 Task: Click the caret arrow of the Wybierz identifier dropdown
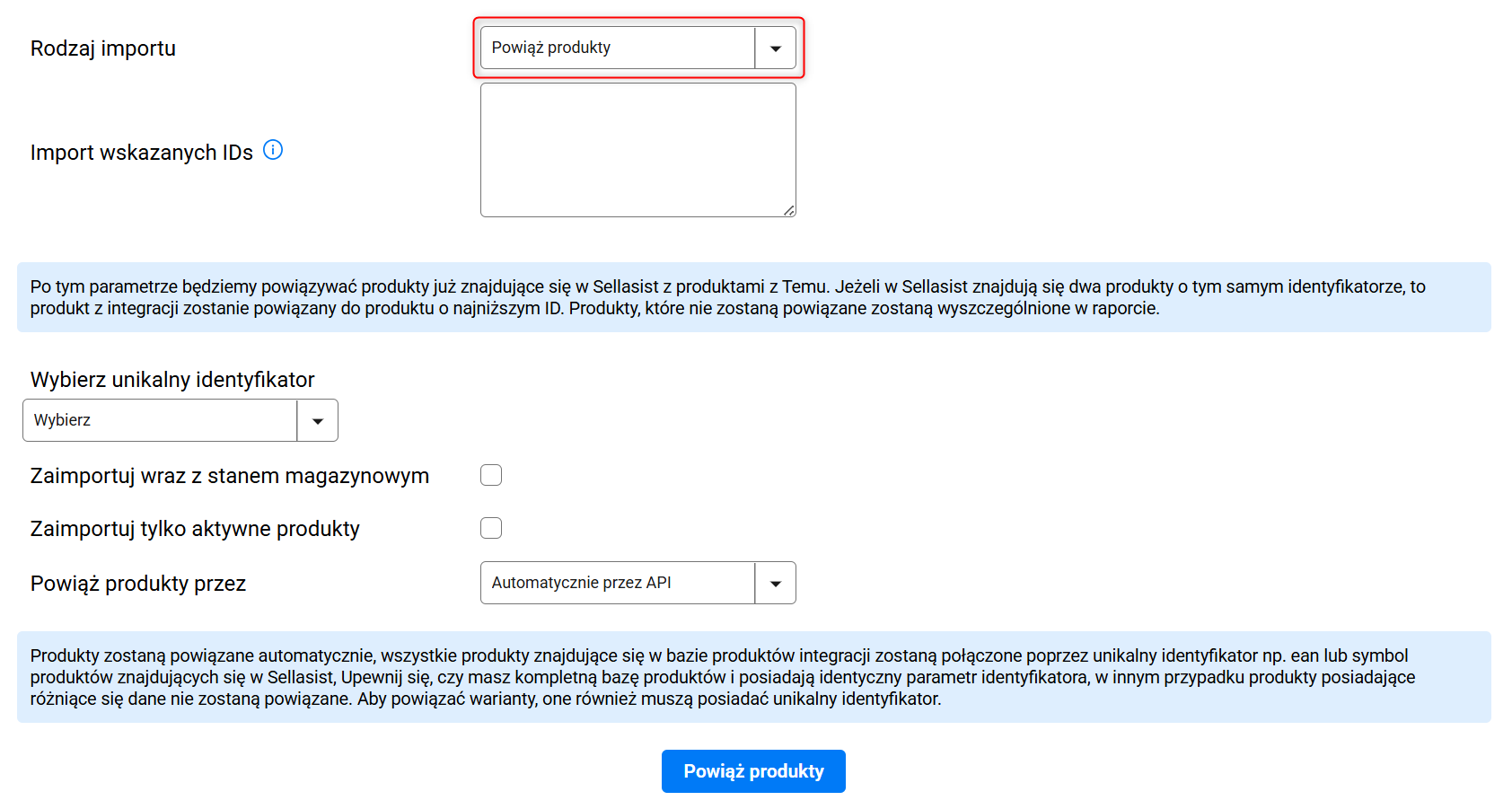pos(318,421)
